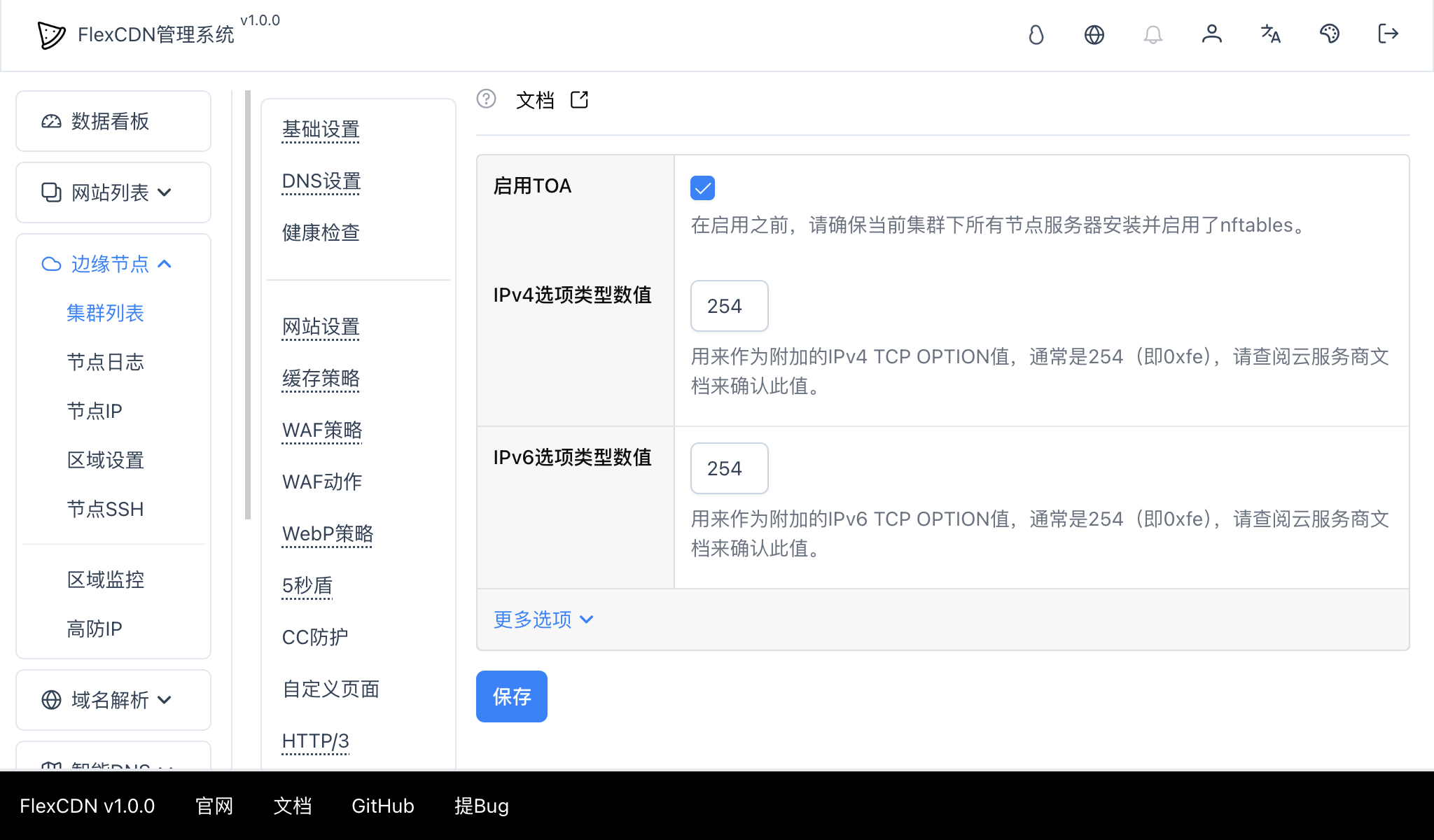Viewport: 1434px width, 840px height.
Task: Click the IPv6 option value input field
Action: (x=729, y=469)
